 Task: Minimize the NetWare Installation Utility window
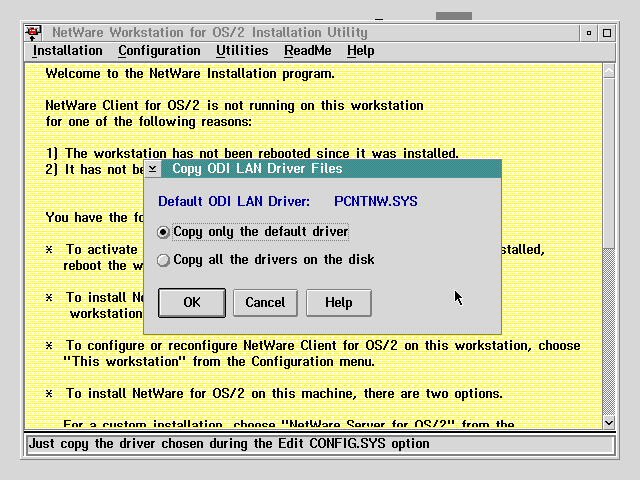[x=589, y=33]
